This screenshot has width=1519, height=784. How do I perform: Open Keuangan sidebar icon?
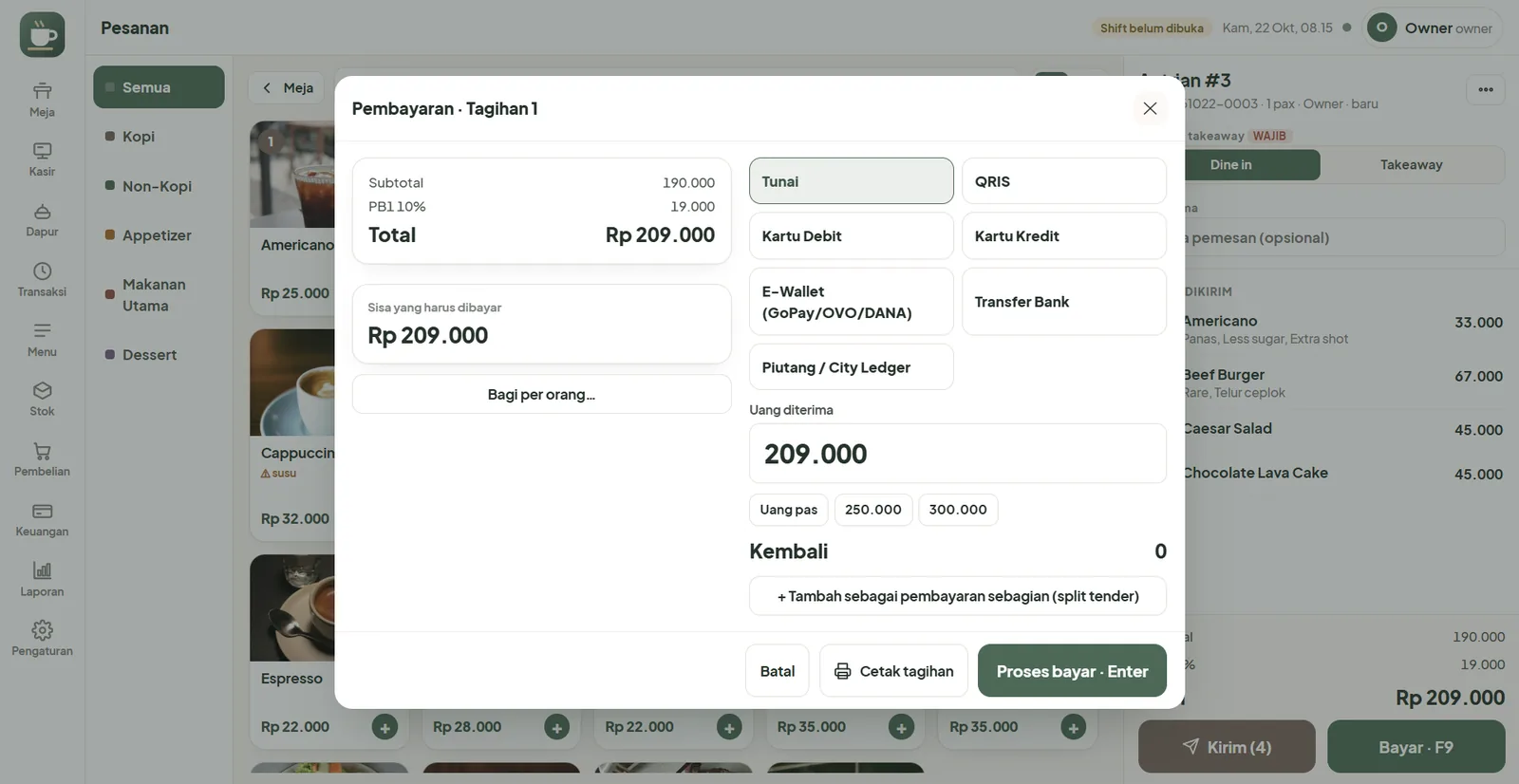[x=42, y=520]
